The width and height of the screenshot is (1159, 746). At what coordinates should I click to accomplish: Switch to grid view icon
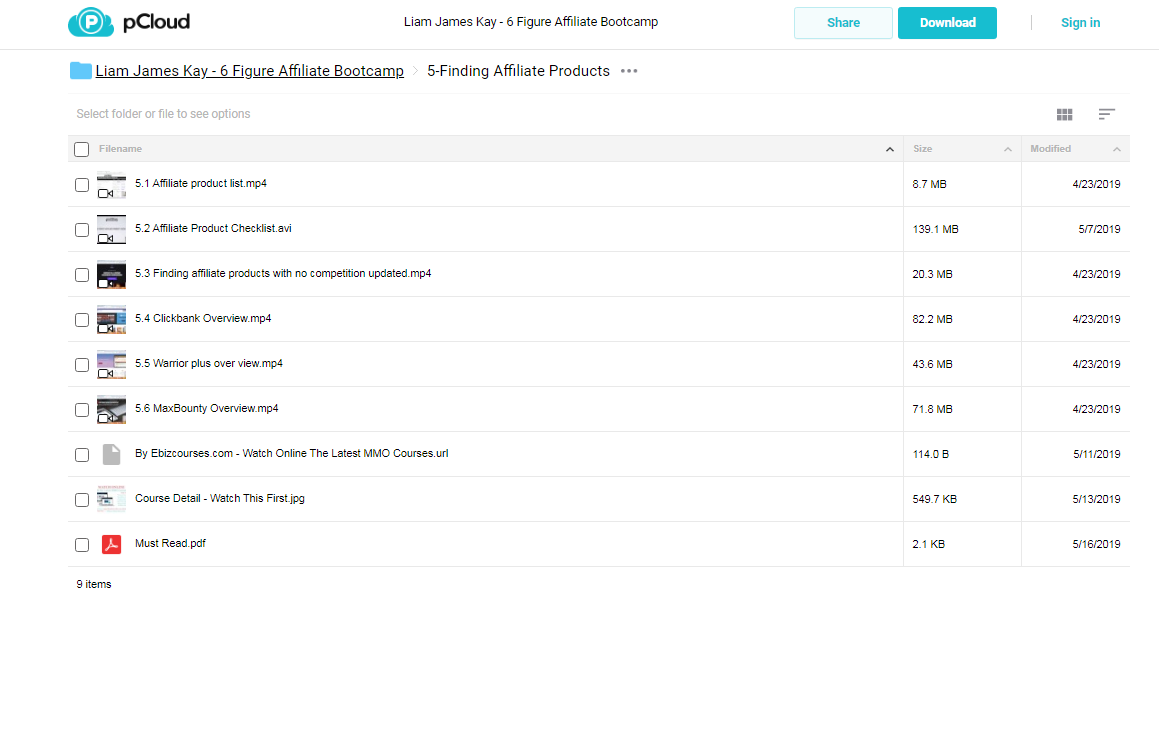(x=1064, y=114)
